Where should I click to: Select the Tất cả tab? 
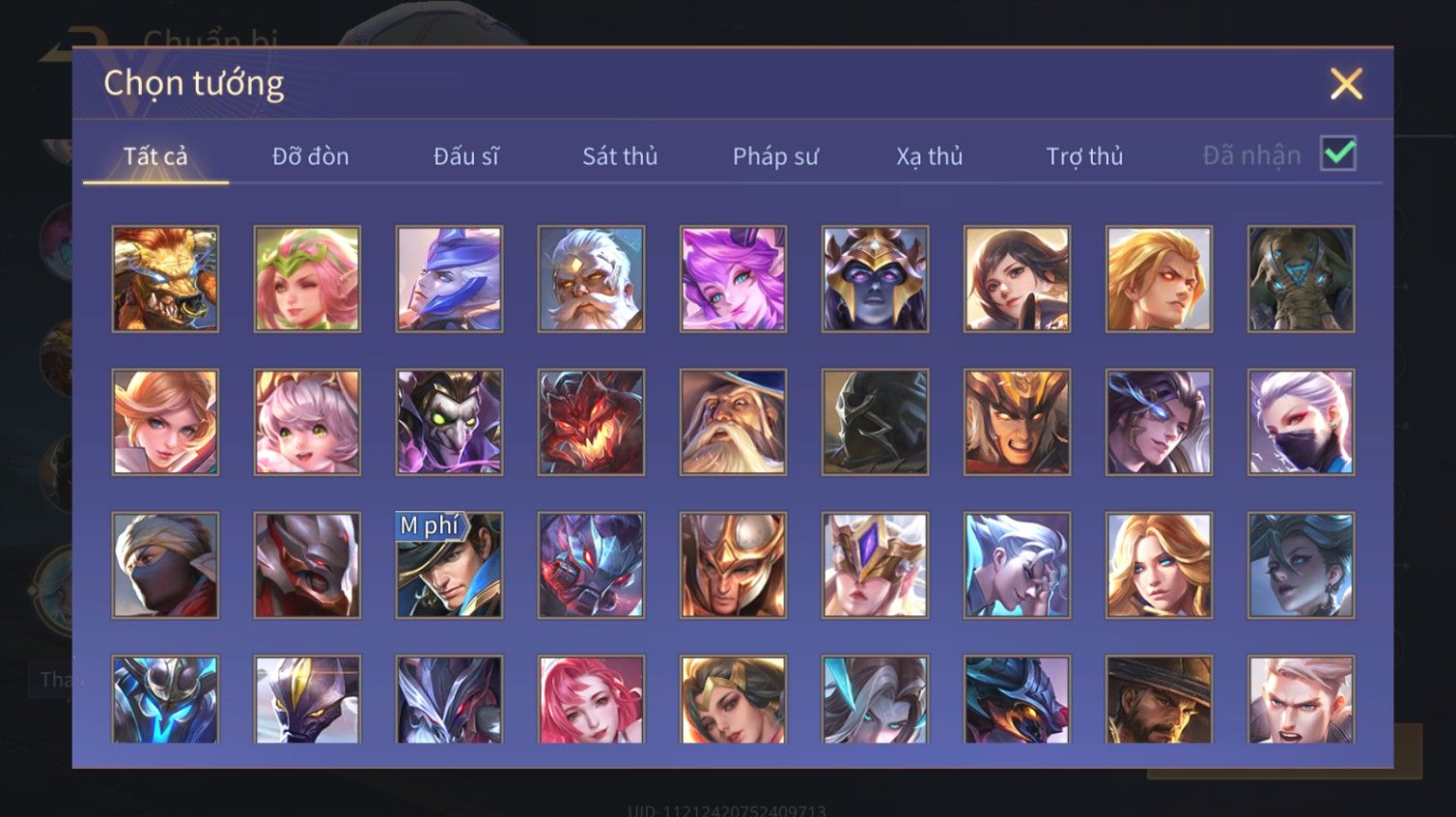click(155, 155)
